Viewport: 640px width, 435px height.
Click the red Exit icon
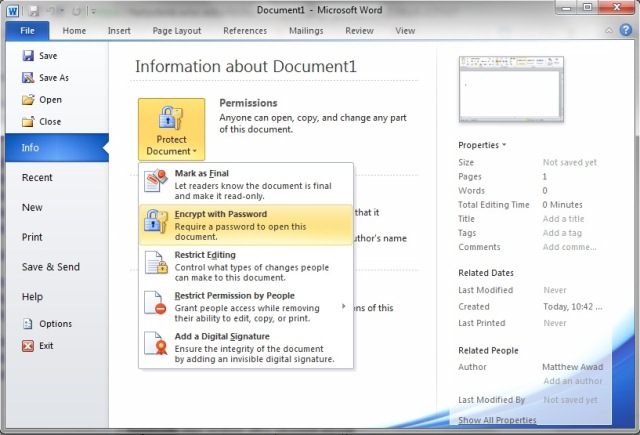tap(28, 346)
